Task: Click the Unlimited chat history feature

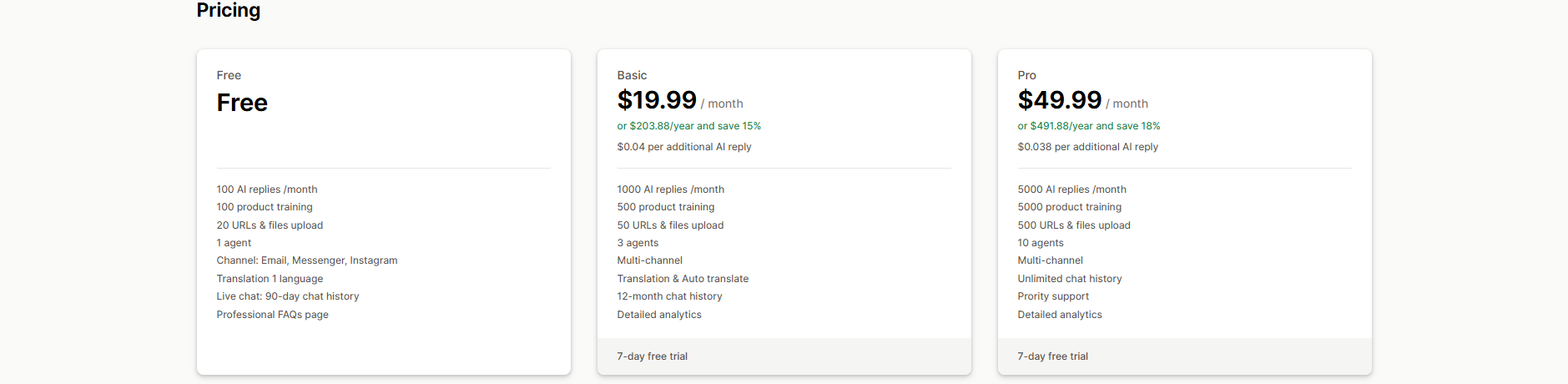Action: 1069,279
